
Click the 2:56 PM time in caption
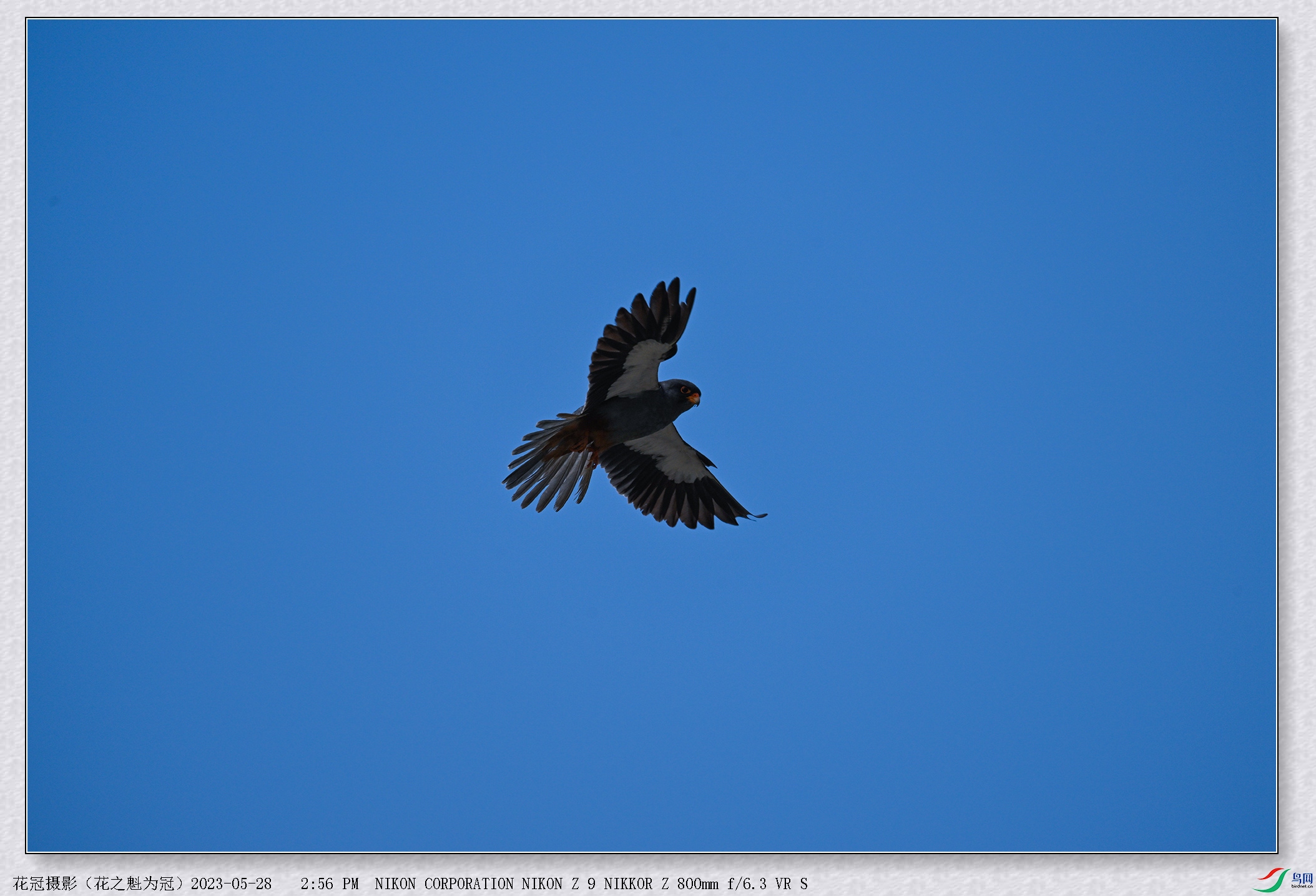[x=329, y=884]
